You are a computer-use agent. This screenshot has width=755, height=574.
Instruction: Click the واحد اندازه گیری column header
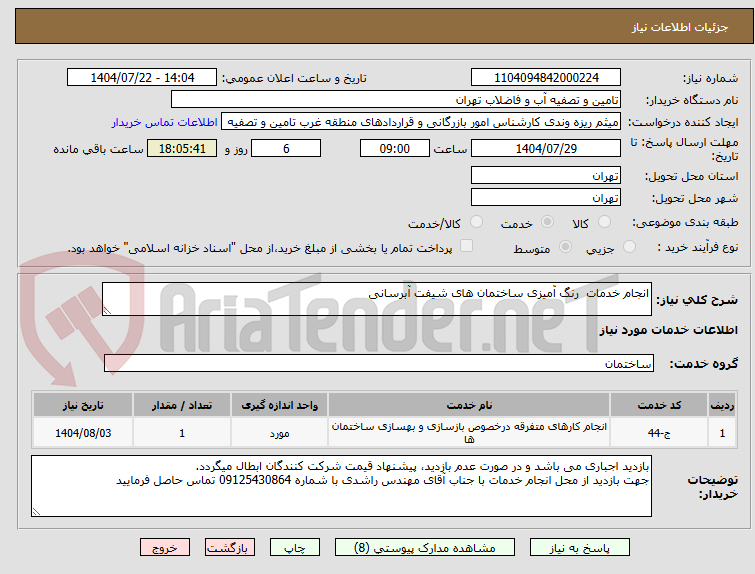(x=279, y=405)
